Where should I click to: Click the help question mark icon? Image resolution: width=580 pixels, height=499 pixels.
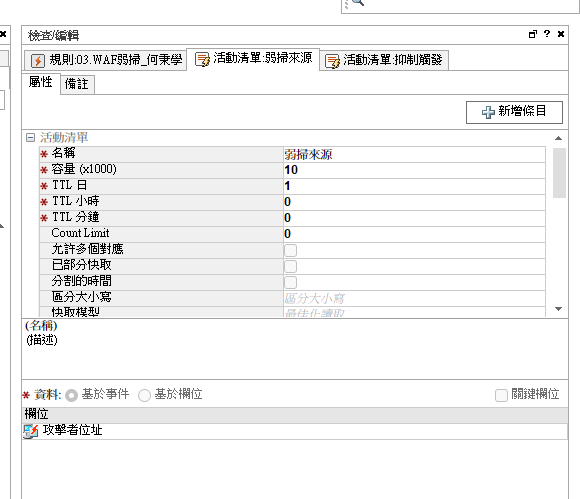point(547,34)
